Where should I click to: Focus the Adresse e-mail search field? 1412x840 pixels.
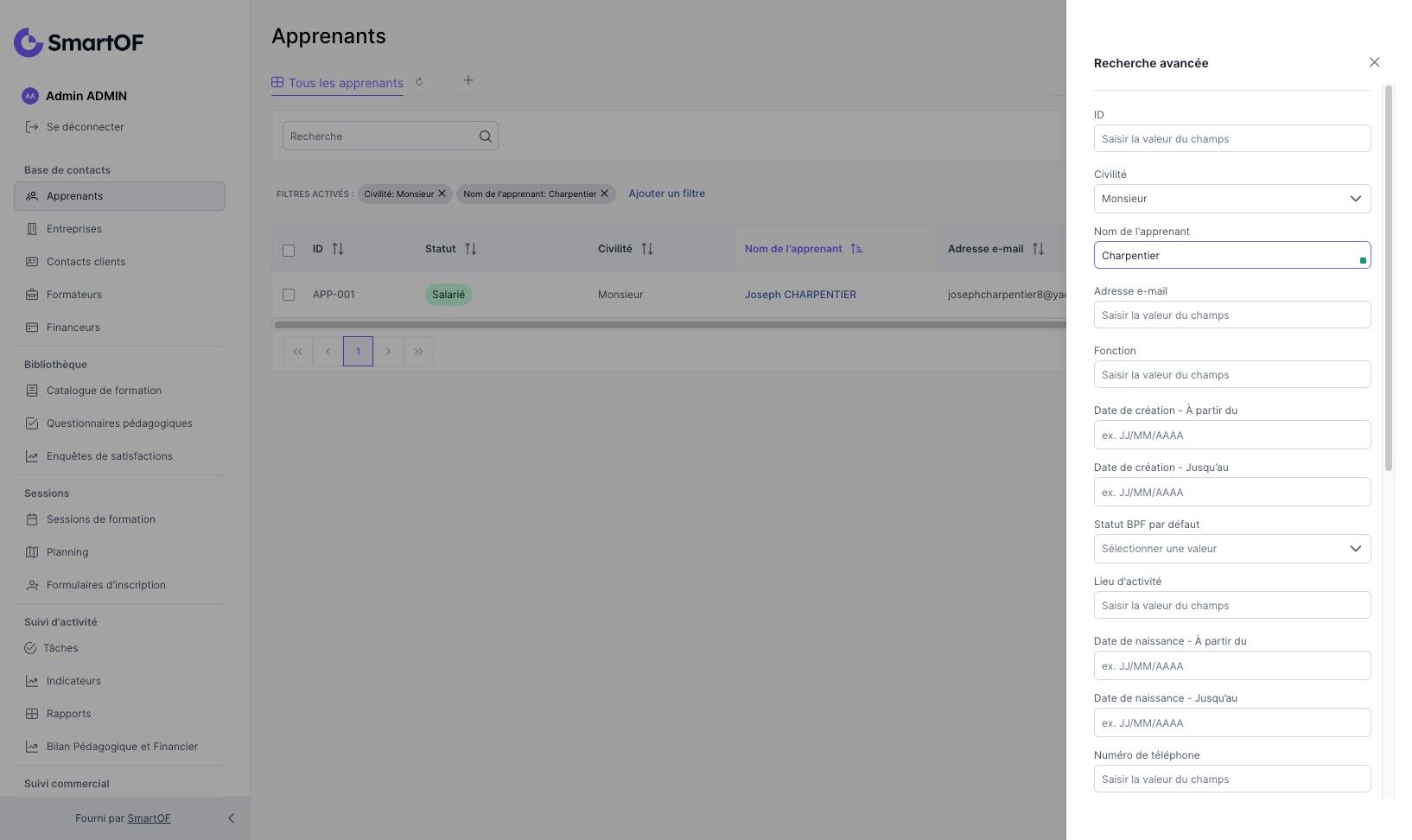point(1232,315)
